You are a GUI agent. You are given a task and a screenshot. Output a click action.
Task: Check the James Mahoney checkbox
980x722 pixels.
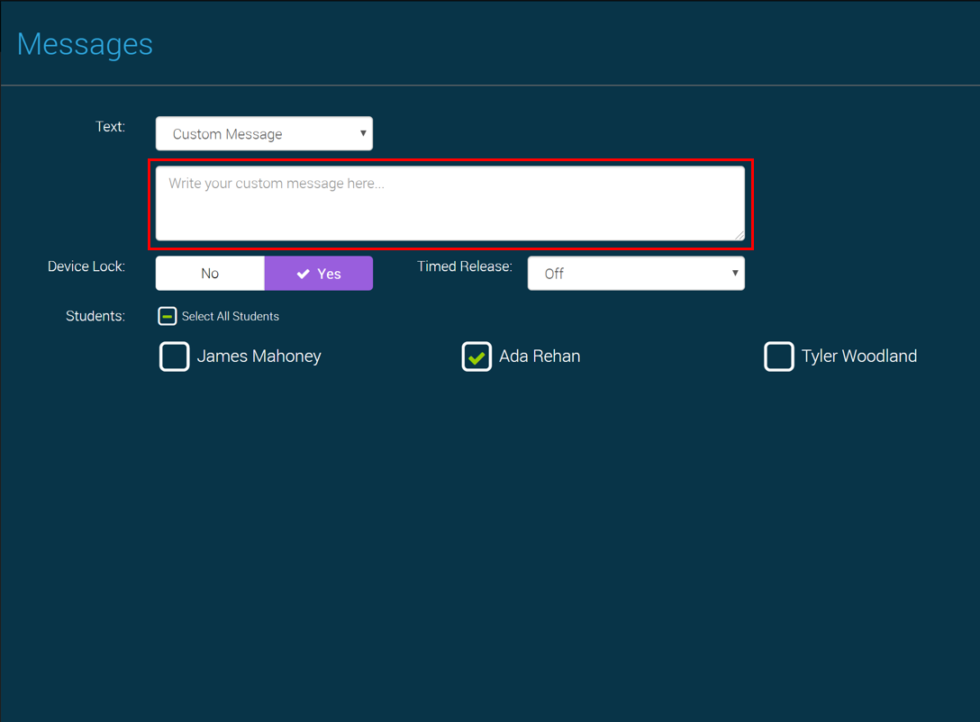[174, 357]
